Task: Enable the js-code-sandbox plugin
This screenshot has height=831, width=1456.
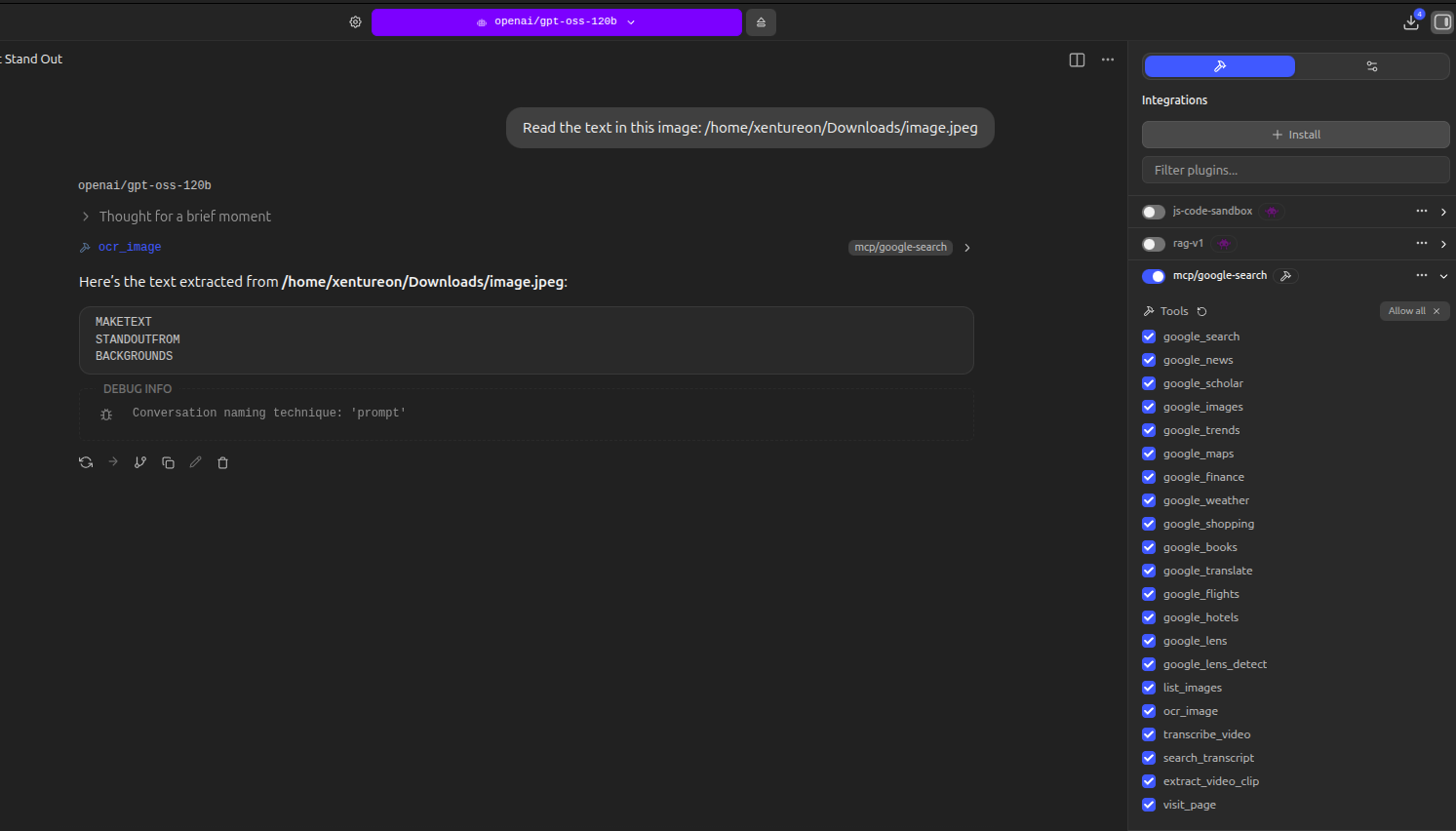Action: pyautogui.click(x=1154, y=212)
